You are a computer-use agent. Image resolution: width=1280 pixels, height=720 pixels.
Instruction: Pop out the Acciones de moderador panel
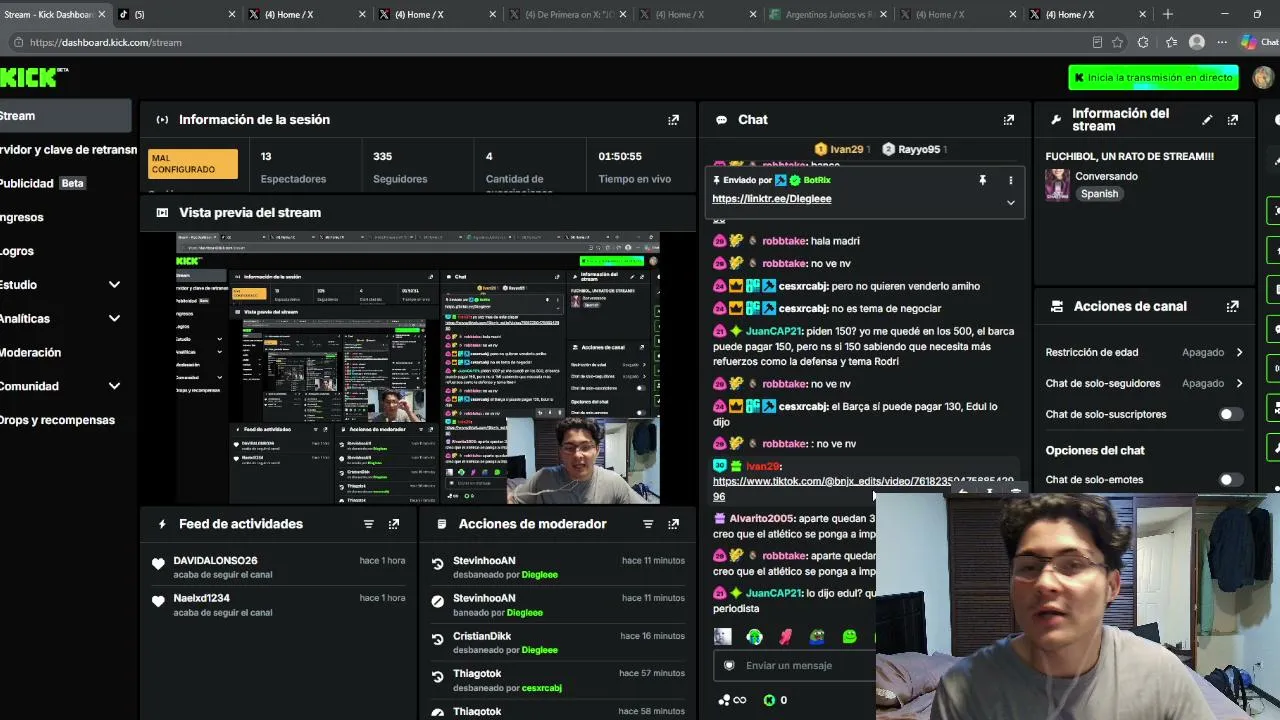click(673, 524)
